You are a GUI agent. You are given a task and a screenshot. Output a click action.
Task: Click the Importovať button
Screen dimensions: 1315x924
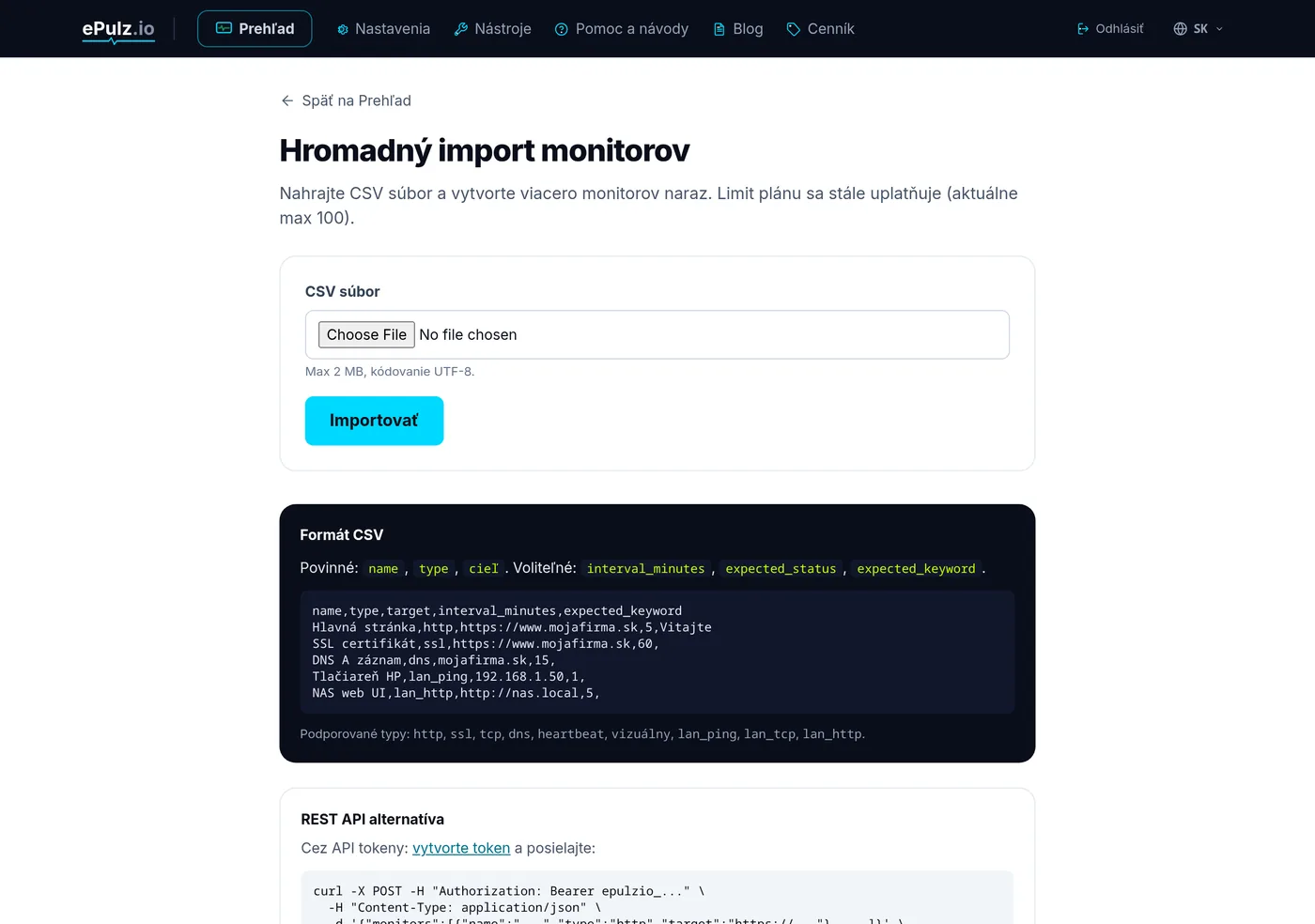click(374, 421)
